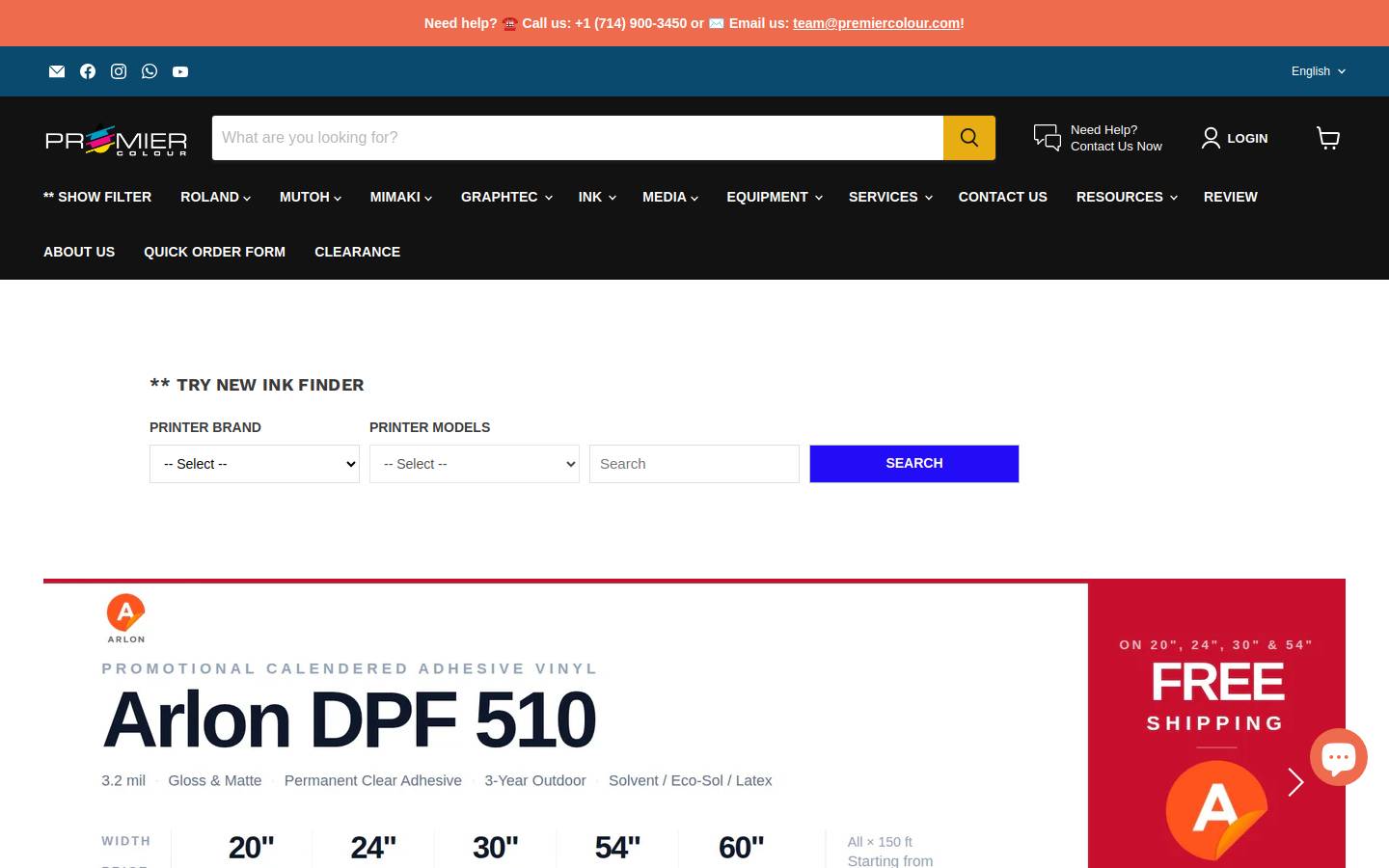The width and height of the screenshot is (1389, 868).
Task: Expand the RESOURCES menu
Action: coord(1127,197)
